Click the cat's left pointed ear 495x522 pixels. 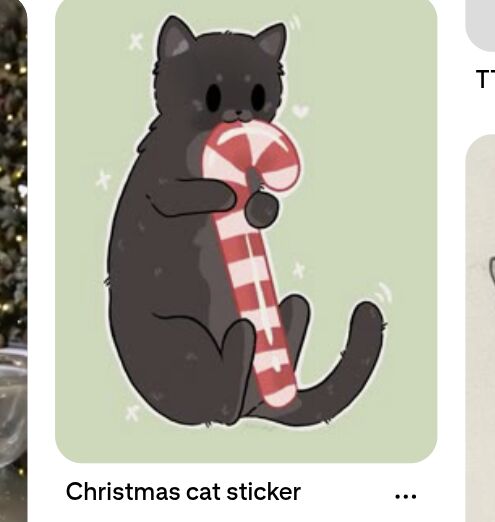175,38
